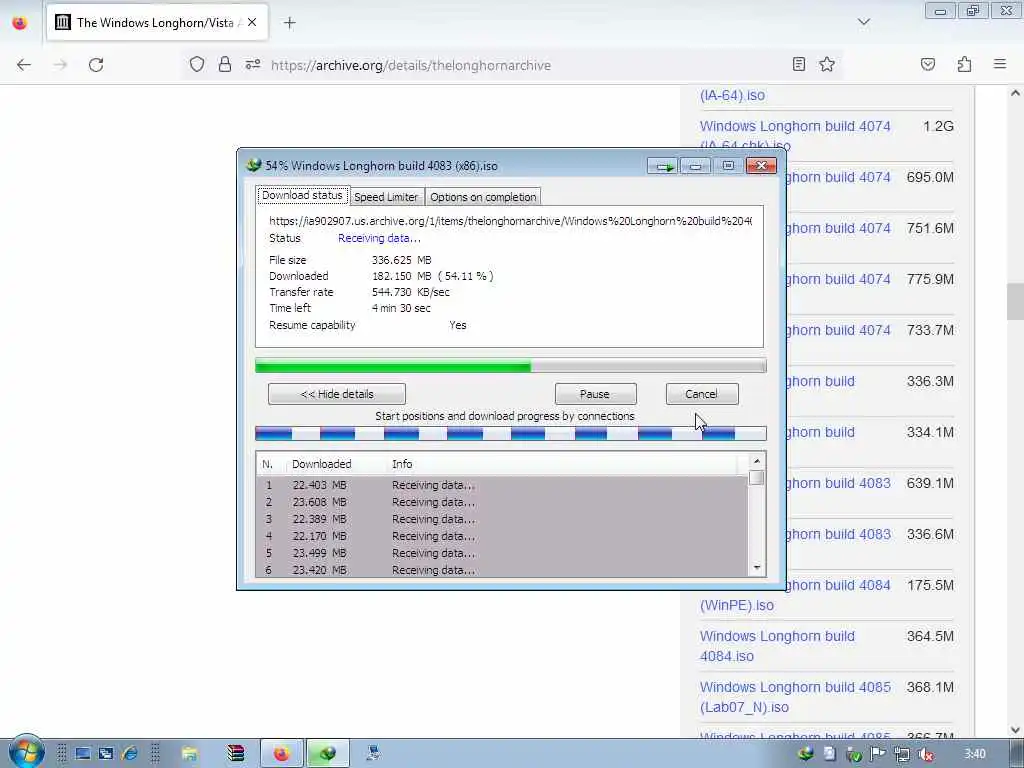Open site permissions icon in address bar
Screen dimensions: 1024x768
[x=253, y=65]
